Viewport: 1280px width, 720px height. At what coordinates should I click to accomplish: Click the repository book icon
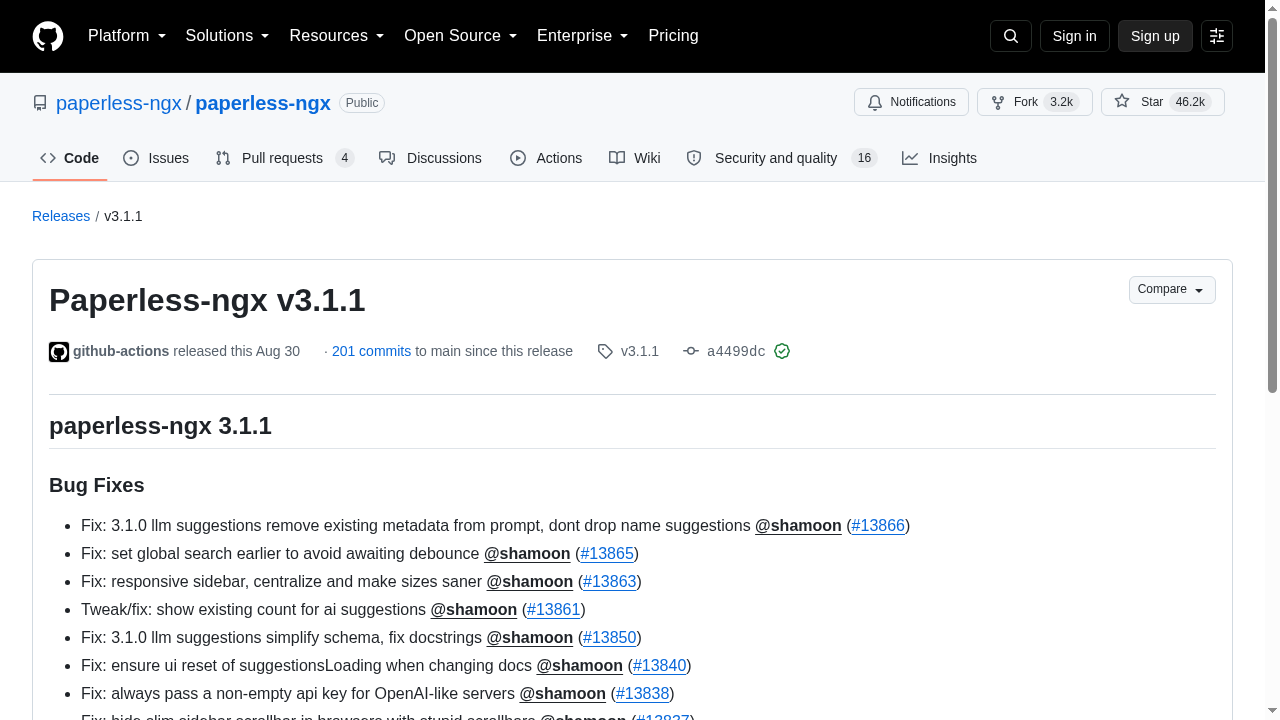click(x=40, y=103)
